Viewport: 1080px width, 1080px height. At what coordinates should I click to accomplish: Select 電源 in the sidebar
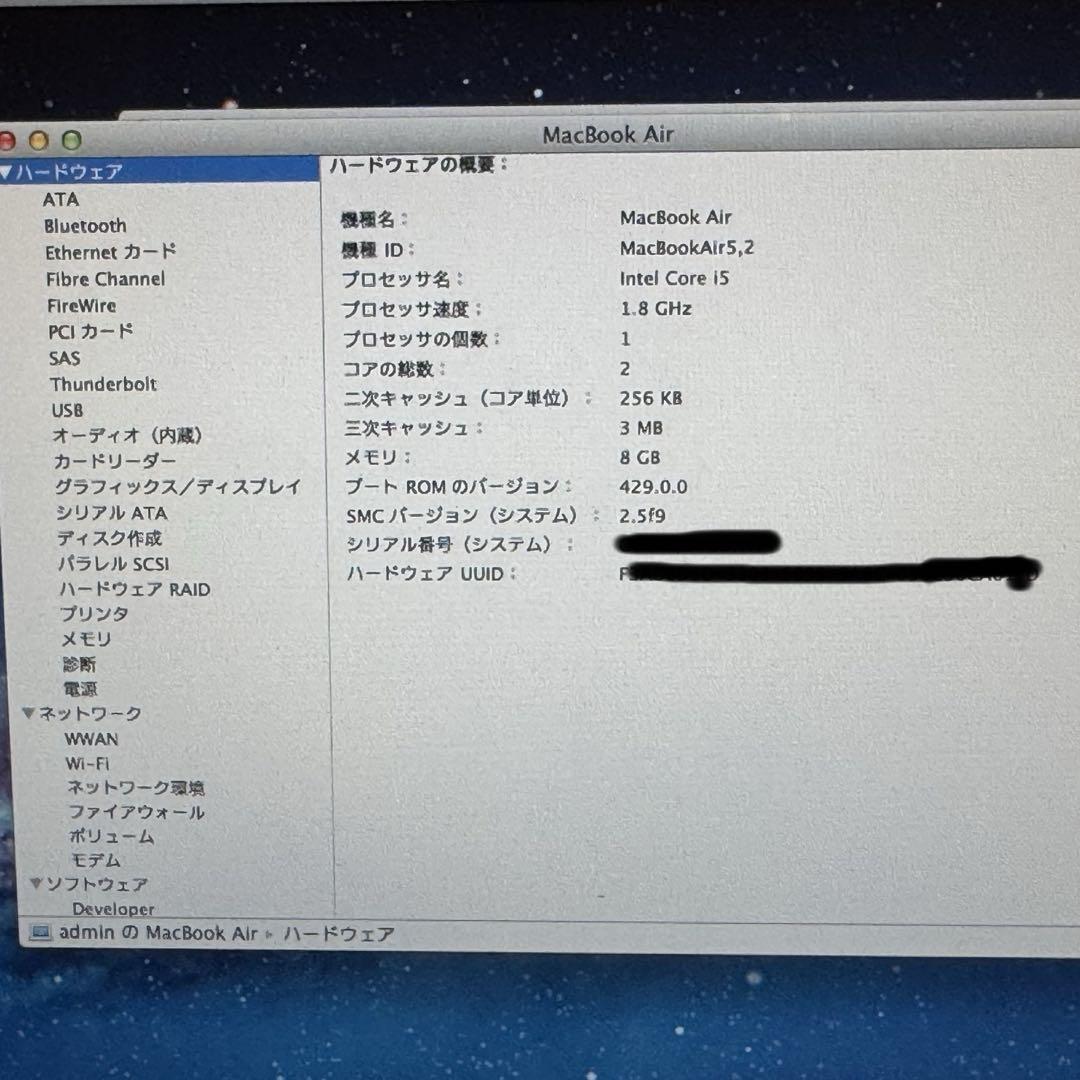[81, 689]
